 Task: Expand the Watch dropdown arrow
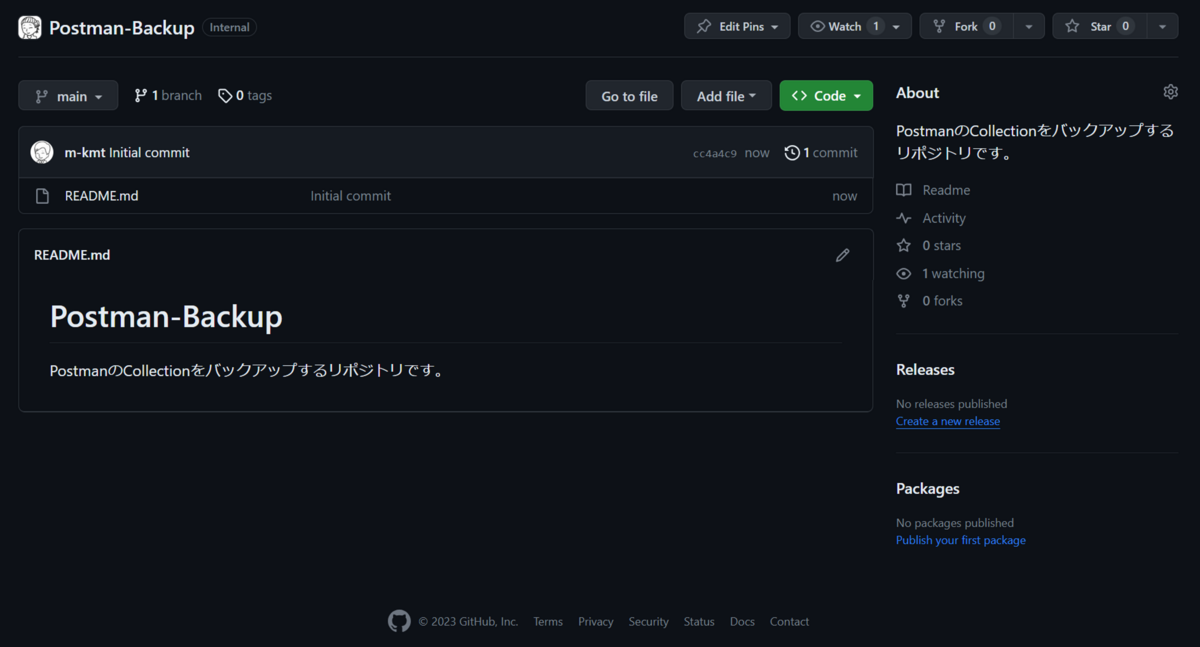(897, 27)
